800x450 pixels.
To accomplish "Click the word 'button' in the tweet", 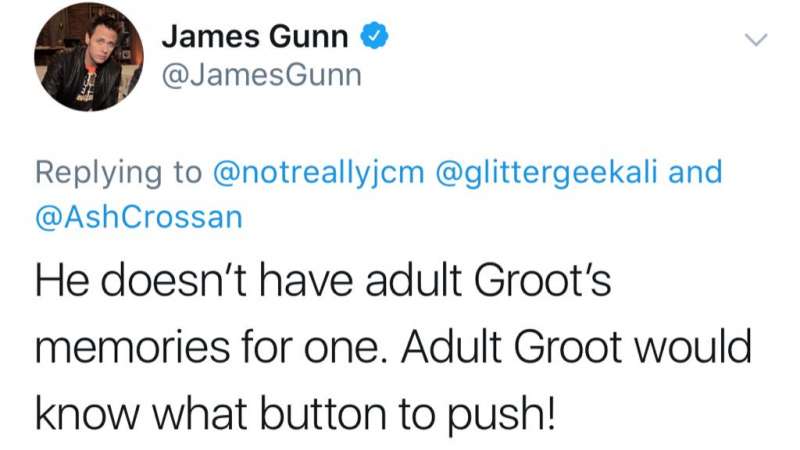I will [323, 414].
